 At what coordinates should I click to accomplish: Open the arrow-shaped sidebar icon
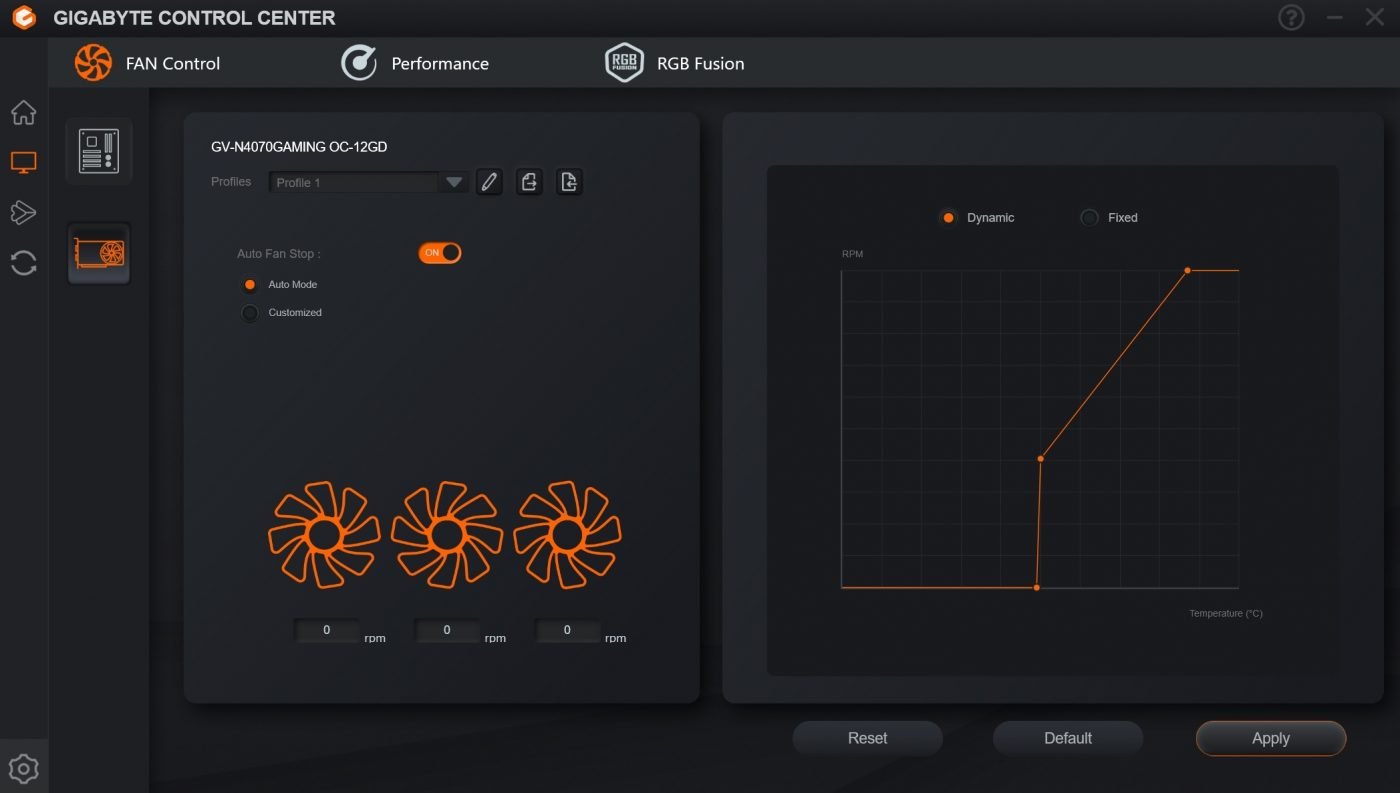(23, 212)
